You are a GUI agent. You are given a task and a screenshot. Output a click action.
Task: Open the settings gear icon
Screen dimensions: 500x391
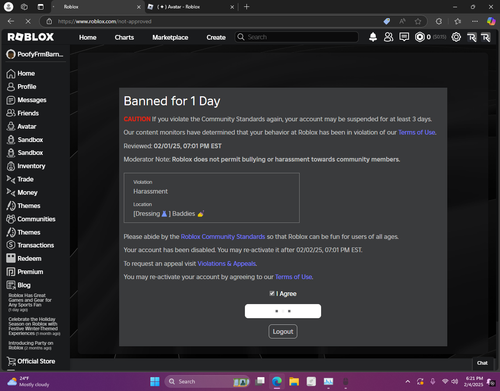pos(456,37)
